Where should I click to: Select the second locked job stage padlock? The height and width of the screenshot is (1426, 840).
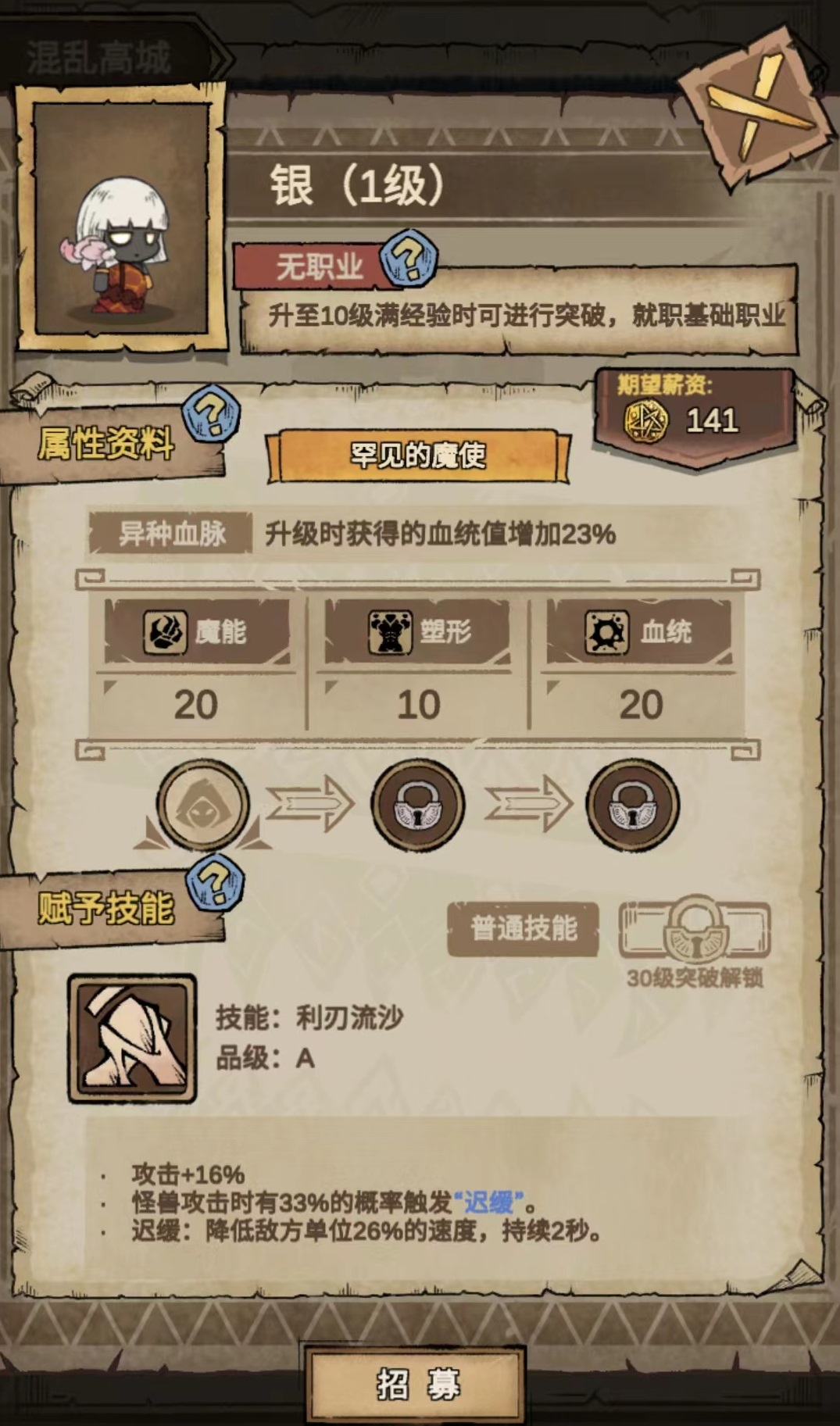(417, 805)
